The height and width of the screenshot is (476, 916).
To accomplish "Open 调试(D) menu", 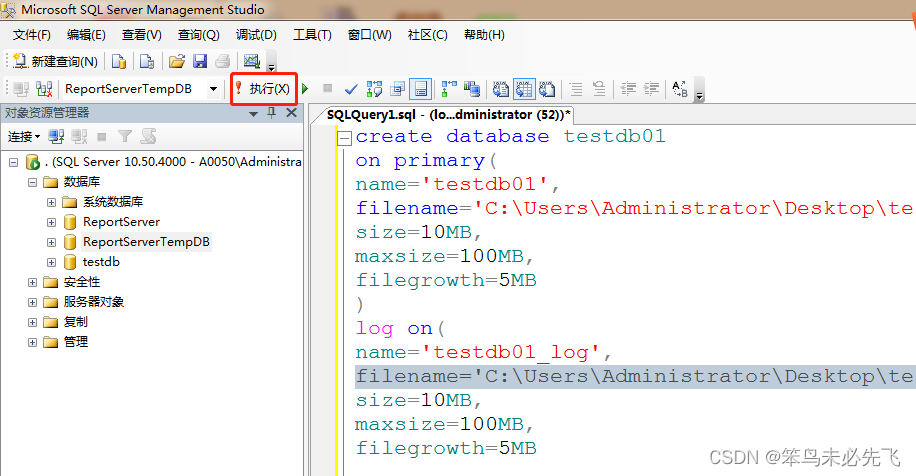I will click(x=256, y=35).
